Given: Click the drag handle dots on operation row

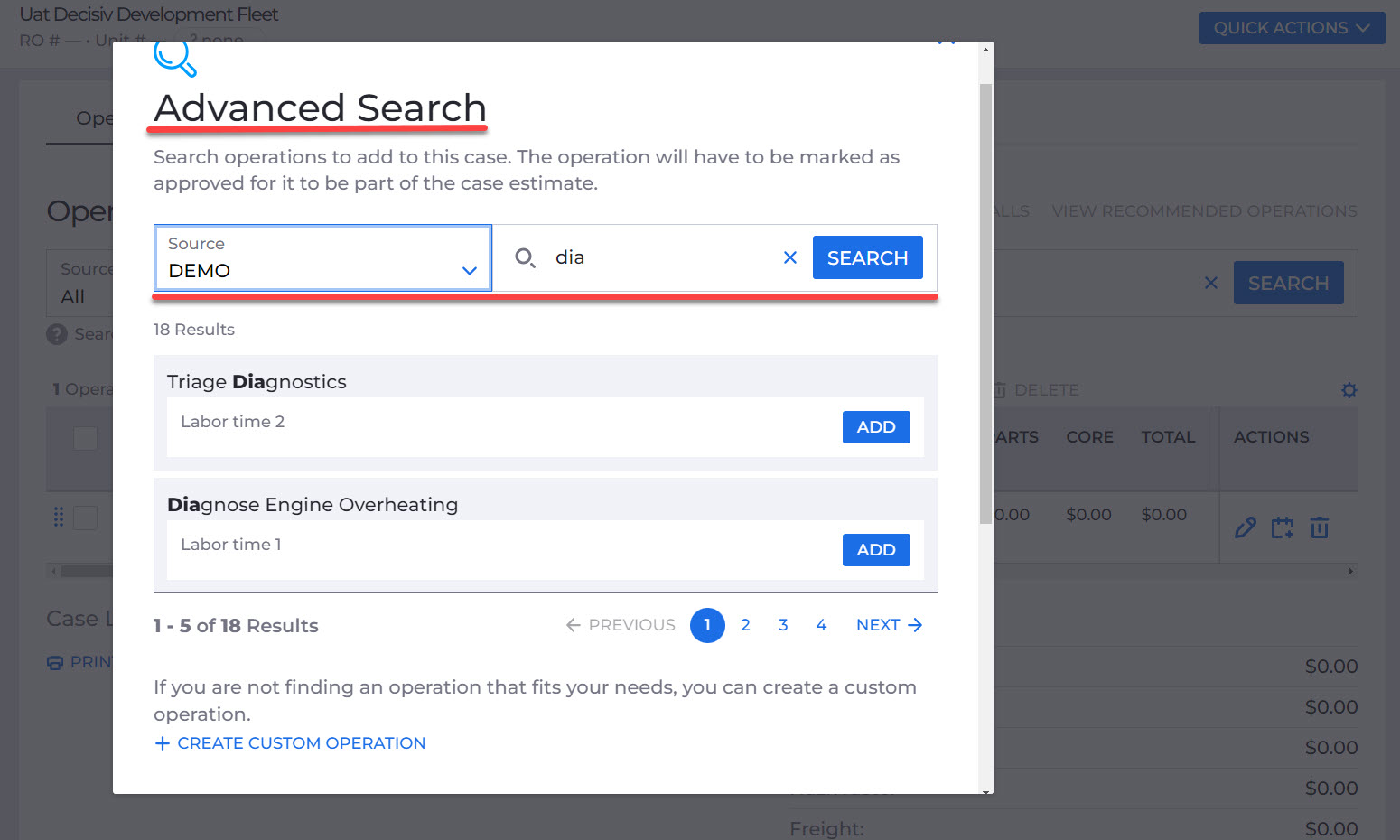Looking at the screenshot, I should [59, 517].
